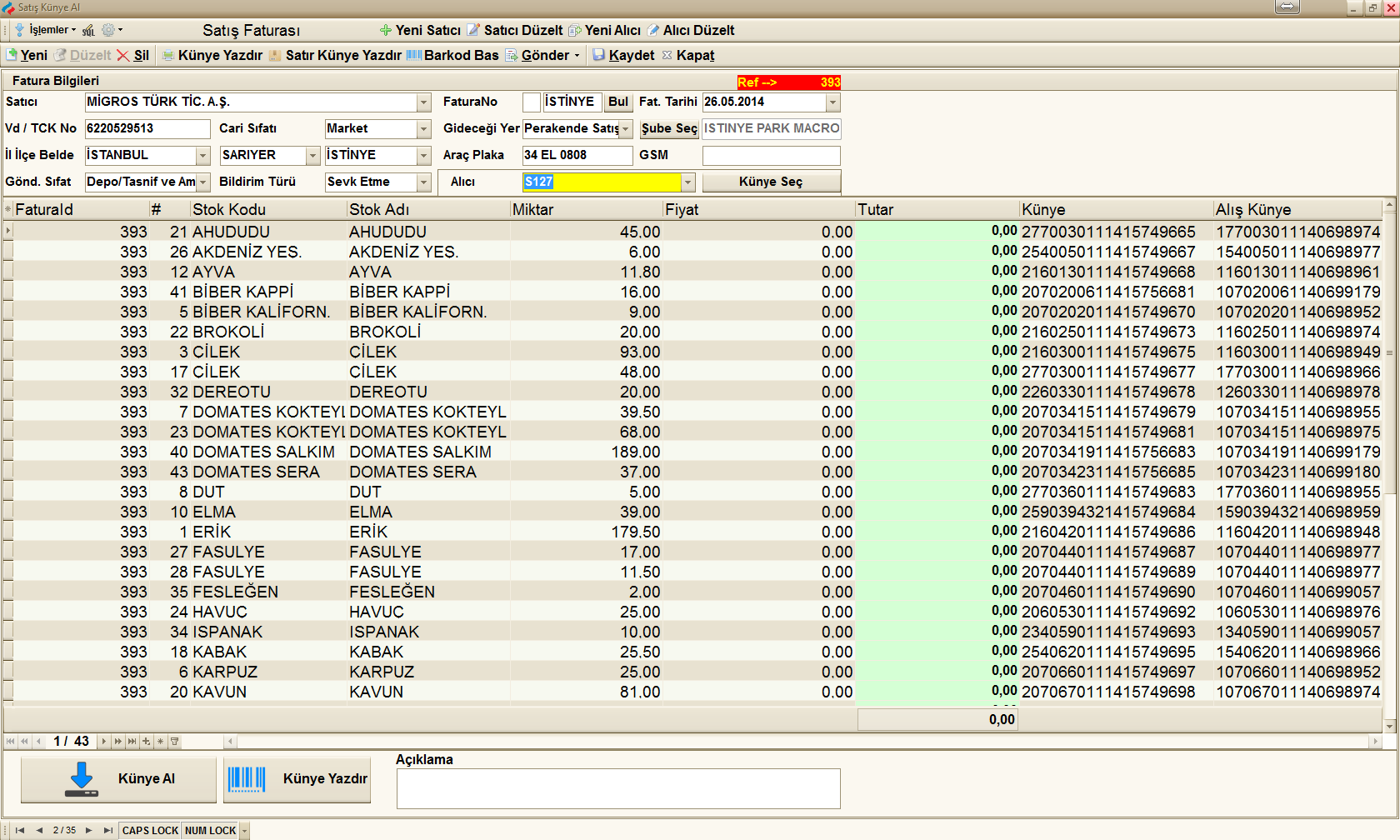1400x840 pixels.
Task: Click Künye Yazdır in the top toolbar
Action: tap(212, 55)
